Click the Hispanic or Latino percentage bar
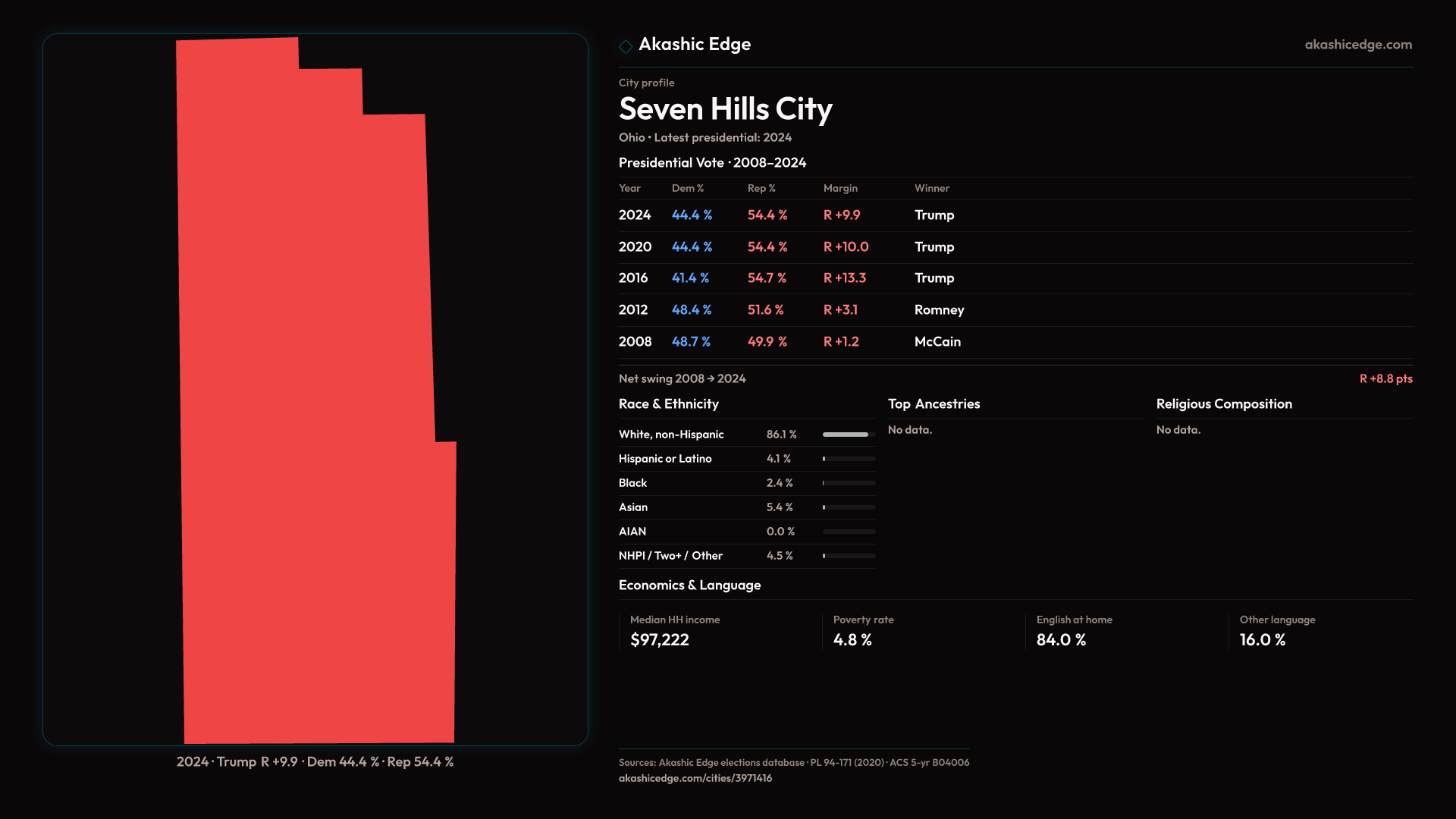 [849, 459]
